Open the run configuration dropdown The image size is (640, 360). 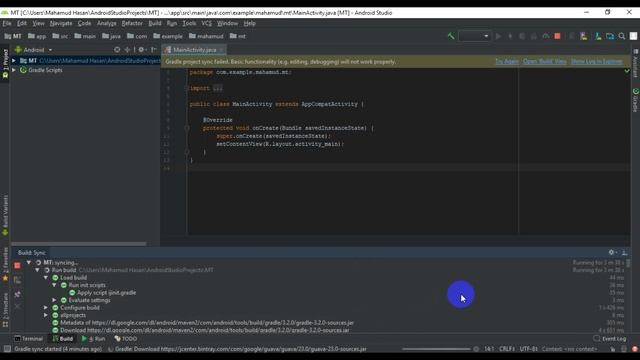[474, 36]
